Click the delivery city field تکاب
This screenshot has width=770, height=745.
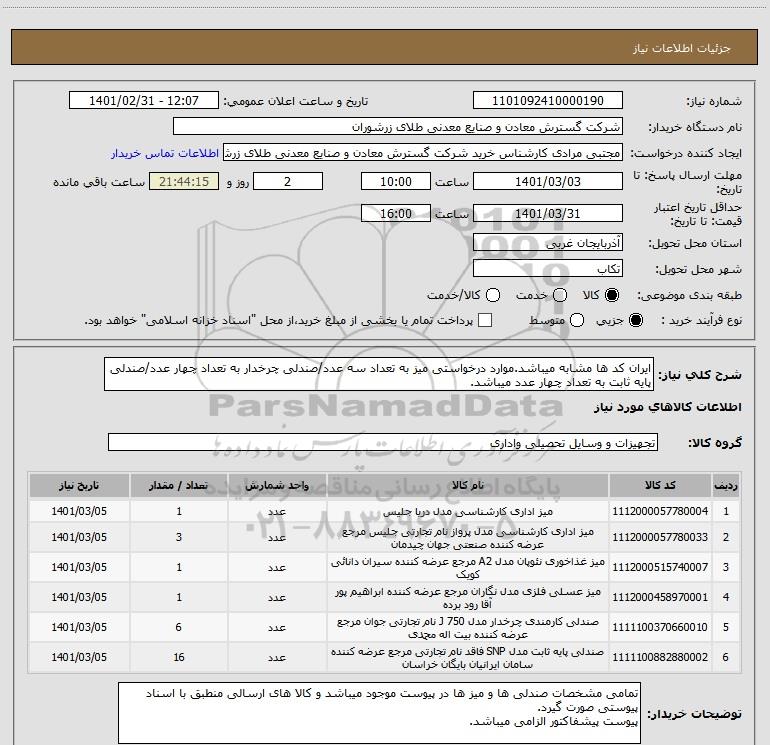548,268
